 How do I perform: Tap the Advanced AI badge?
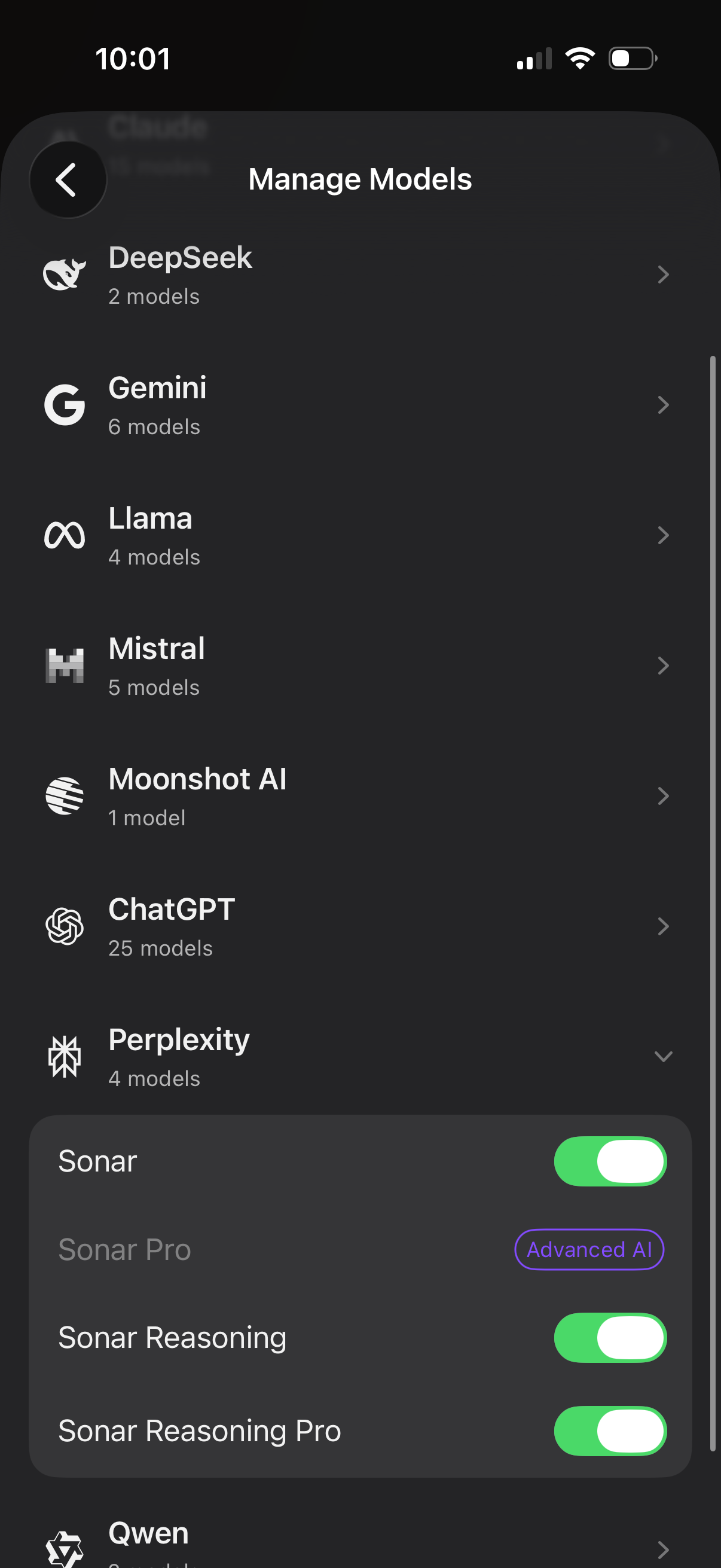click(588, 1249)
